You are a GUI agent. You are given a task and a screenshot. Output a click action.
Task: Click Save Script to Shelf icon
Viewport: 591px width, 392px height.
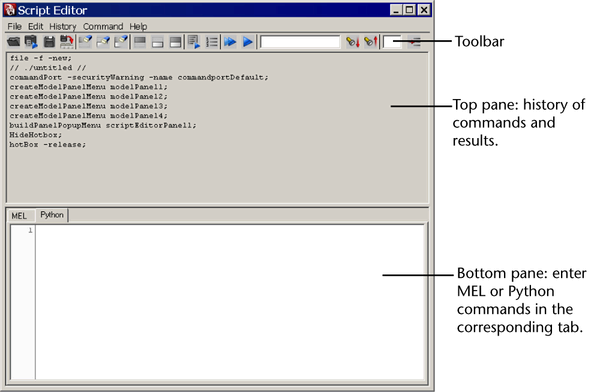(67, 41)
